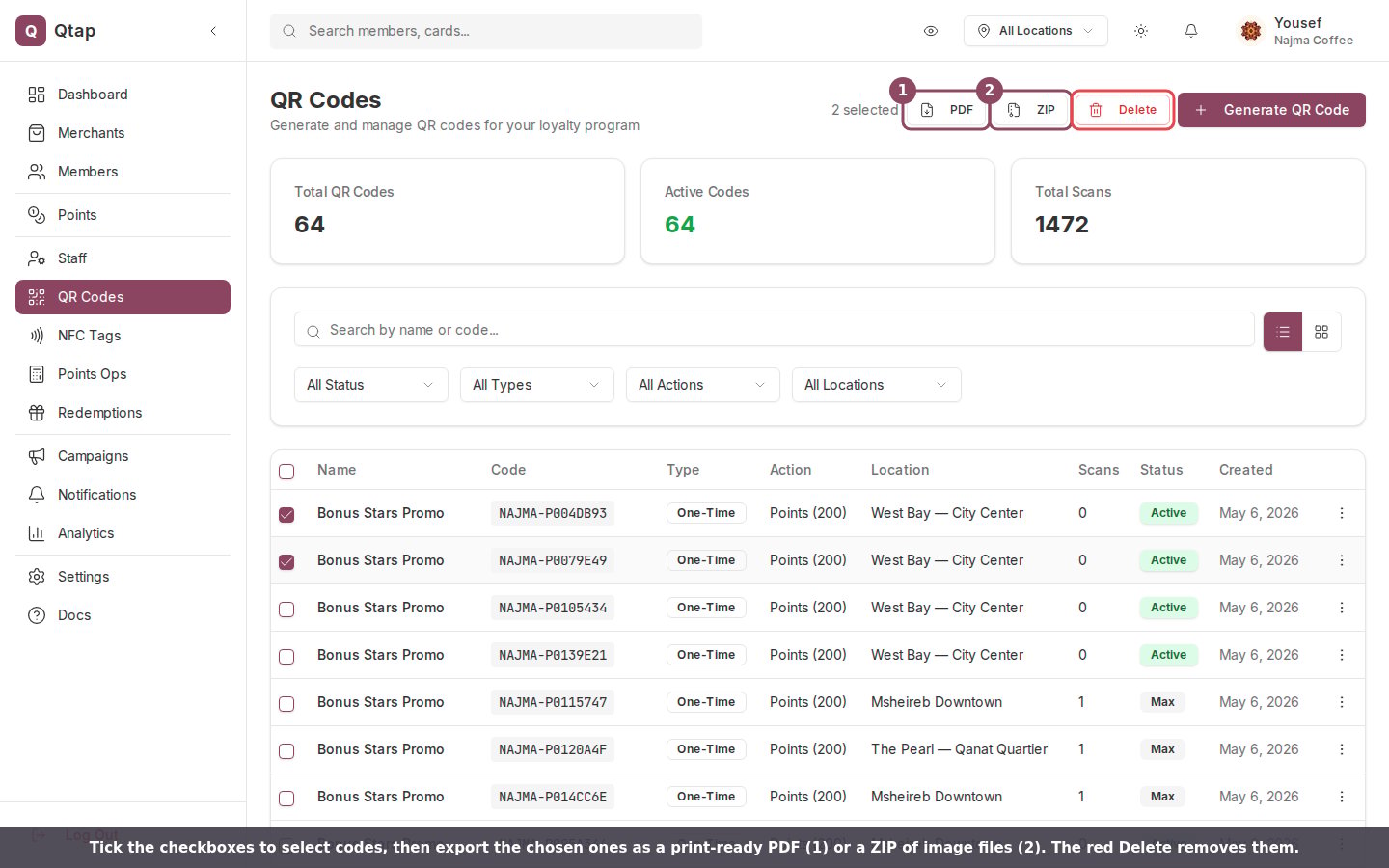Open row menu for code NAJMA-P0139E21
1389x868 pixels.
click(x=1342, y=655)
